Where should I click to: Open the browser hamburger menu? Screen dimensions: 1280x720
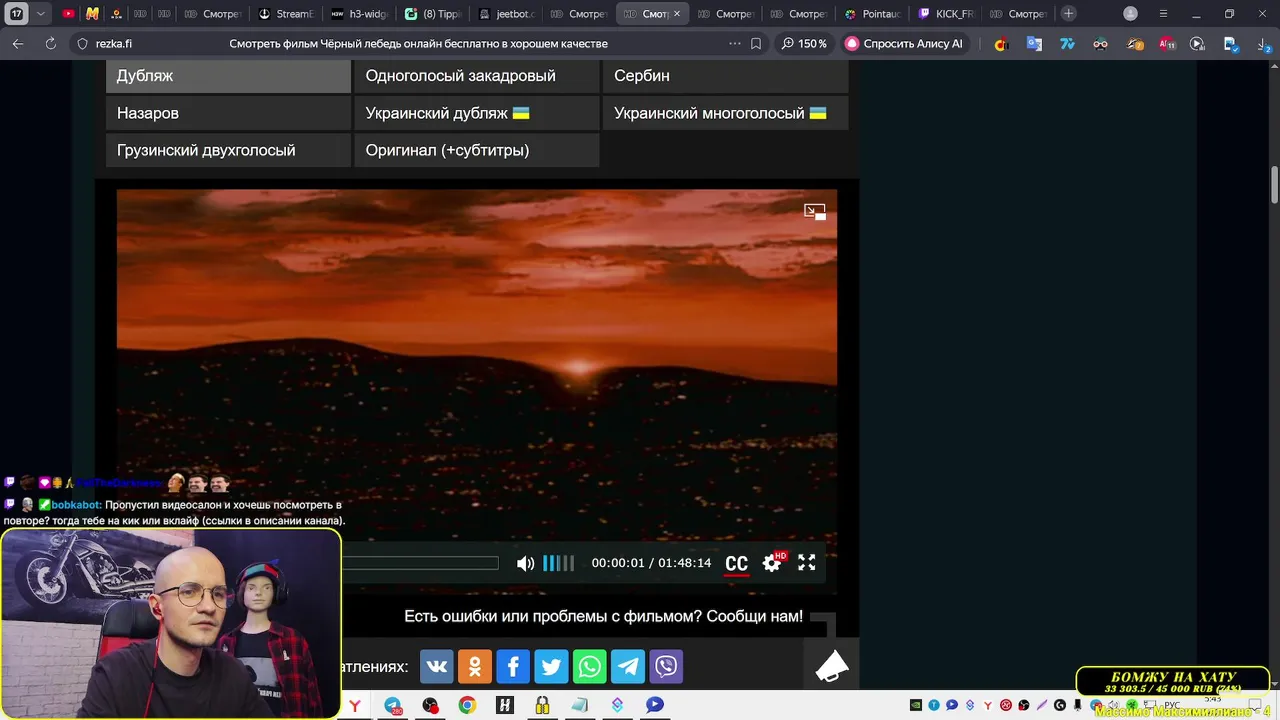1163,14
